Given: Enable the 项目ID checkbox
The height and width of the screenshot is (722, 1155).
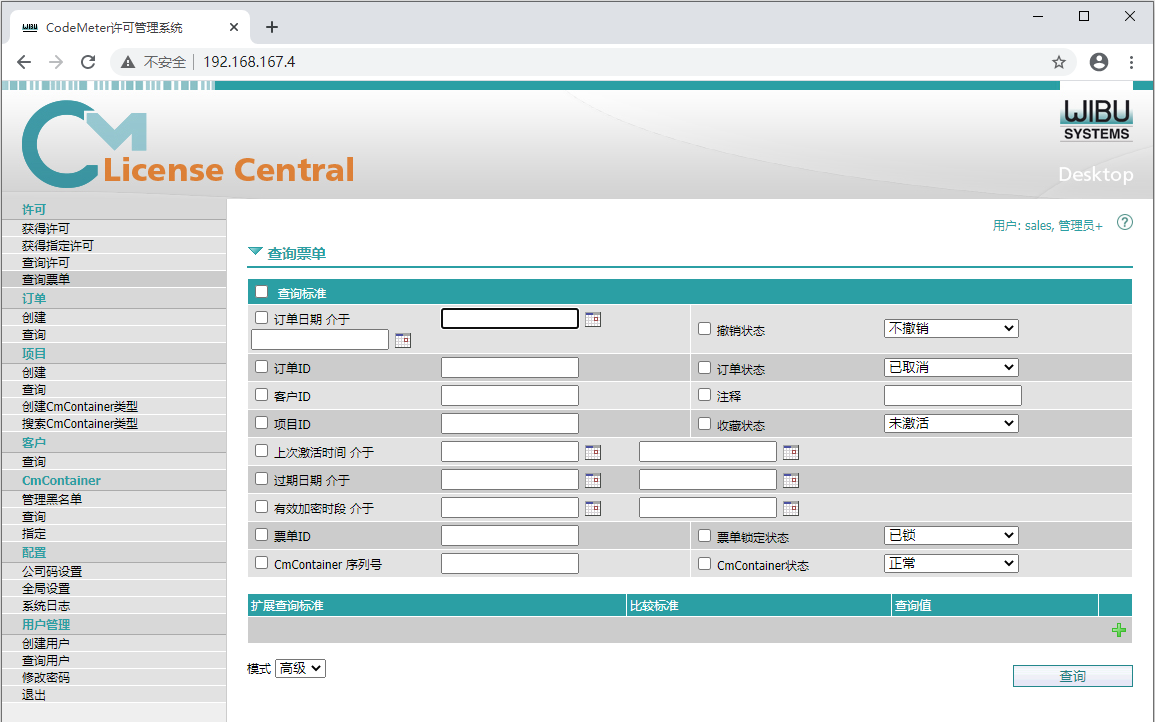Looking at the screenshot, I should point(261,422).
